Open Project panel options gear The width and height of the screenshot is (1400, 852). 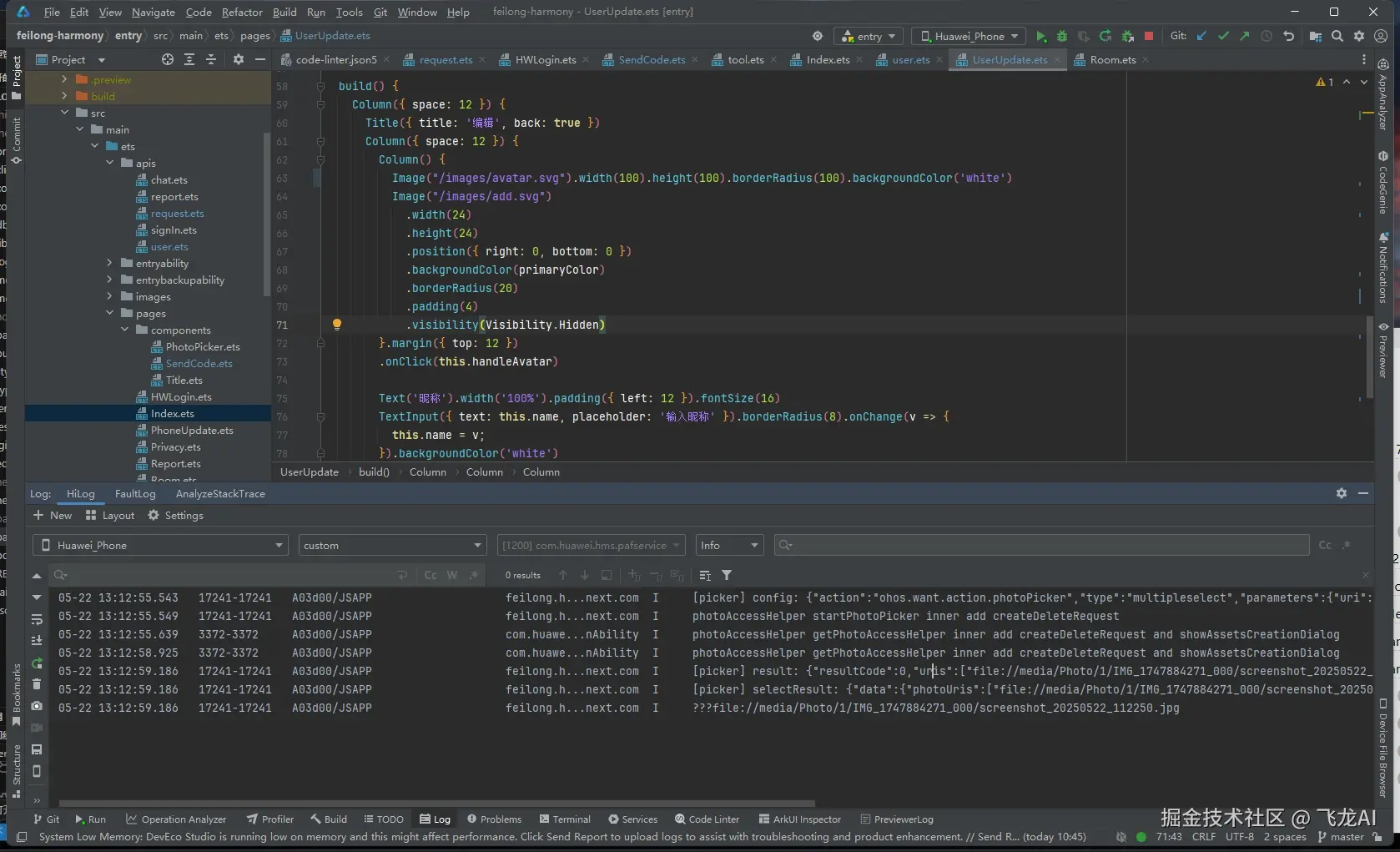pyautogui.click(x=239, y=59)
